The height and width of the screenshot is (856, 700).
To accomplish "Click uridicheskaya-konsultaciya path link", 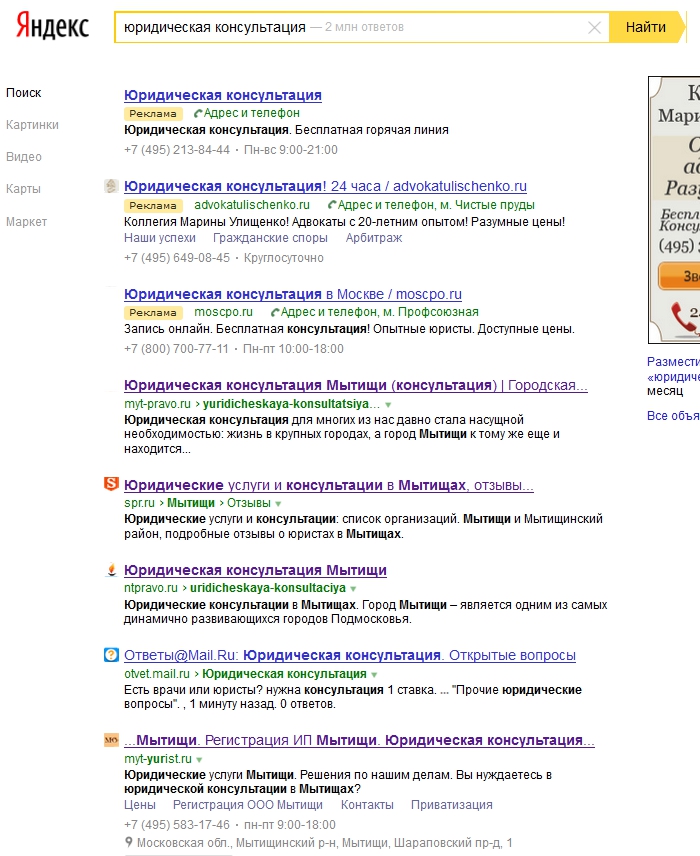I will (268, 588).
